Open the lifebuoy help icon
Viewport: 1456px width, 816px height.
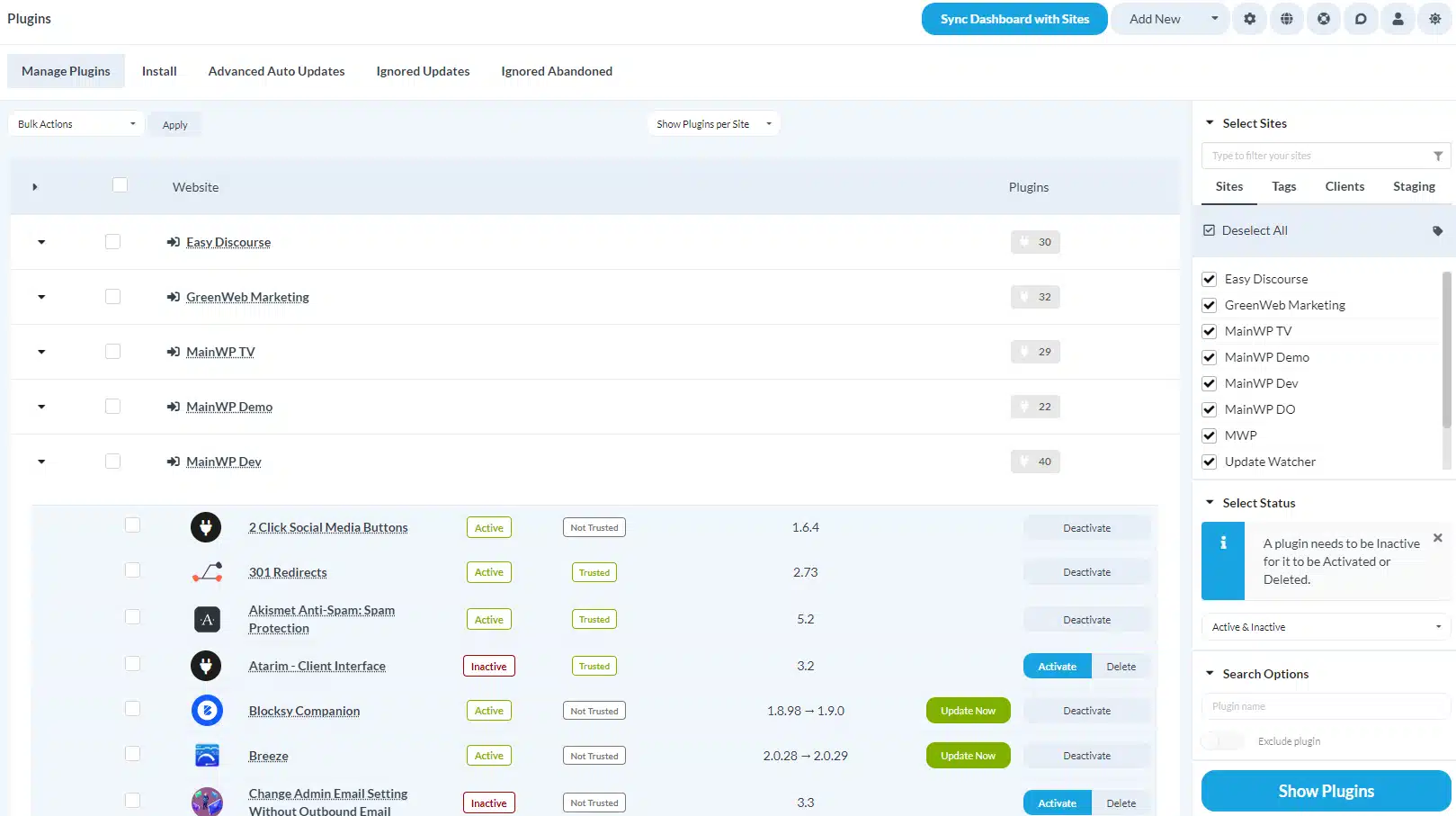pyautogui.click(x=1324, y=19)
